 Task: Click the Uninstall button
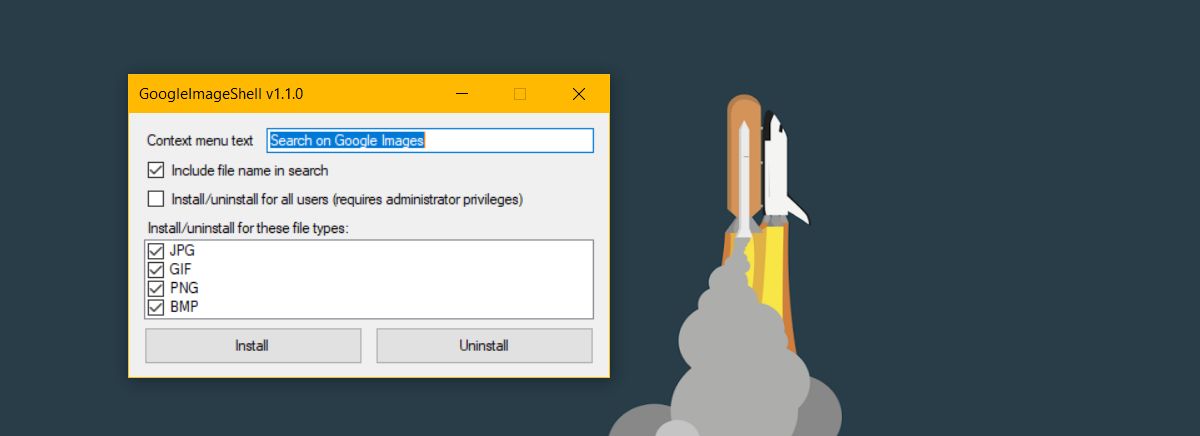(x=484, y=346)
